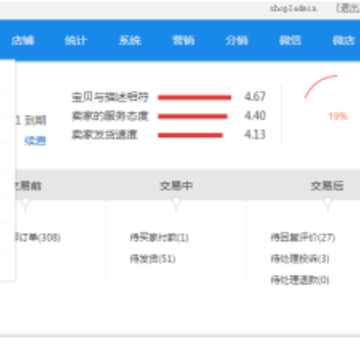The image size is (360, 360).
Task: Click the 4.67 rating score
Action: point(255,97)
